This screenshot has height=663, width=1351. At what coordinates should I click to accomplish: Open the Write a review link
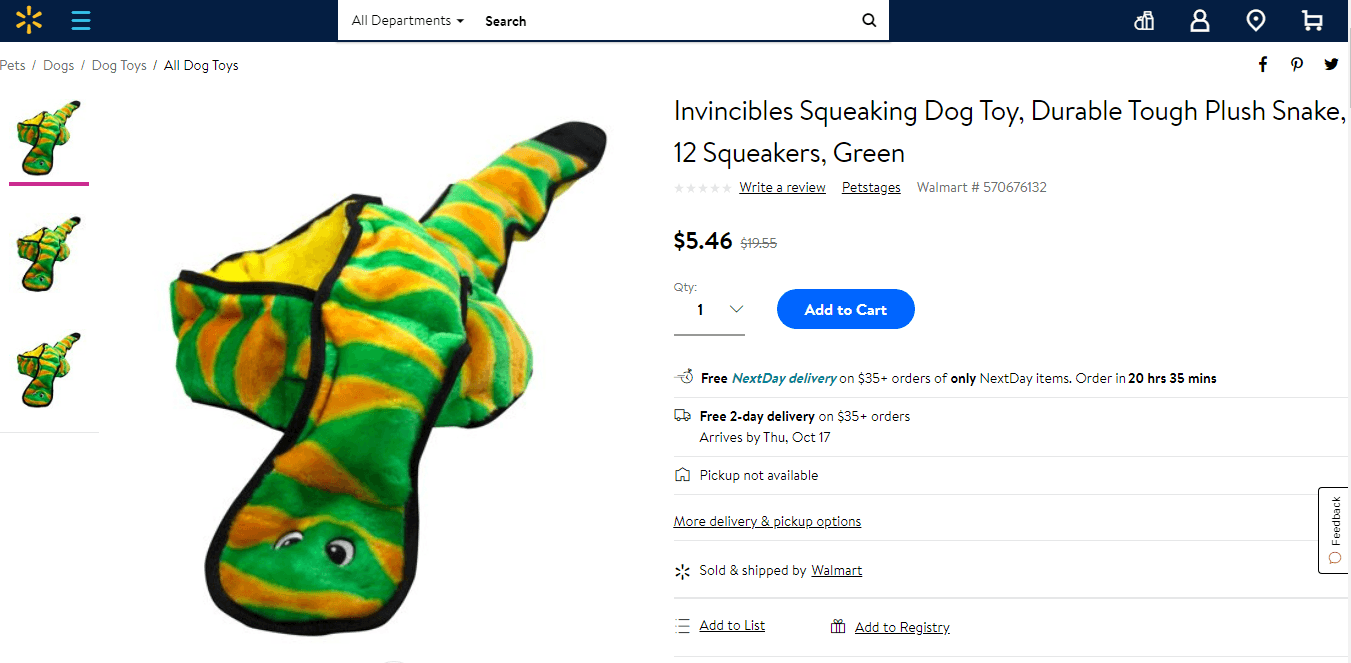(782, 187)
